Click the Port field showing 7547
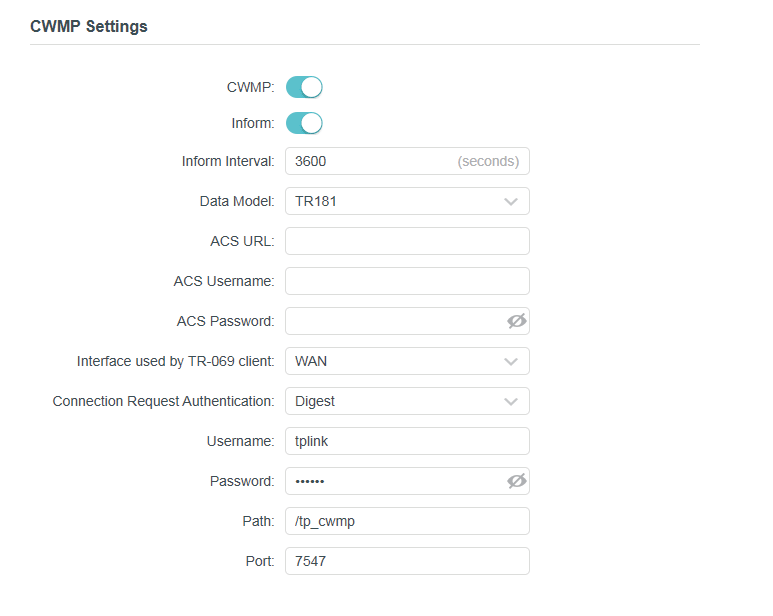The image size is (773, 616). tap(407, 561)
